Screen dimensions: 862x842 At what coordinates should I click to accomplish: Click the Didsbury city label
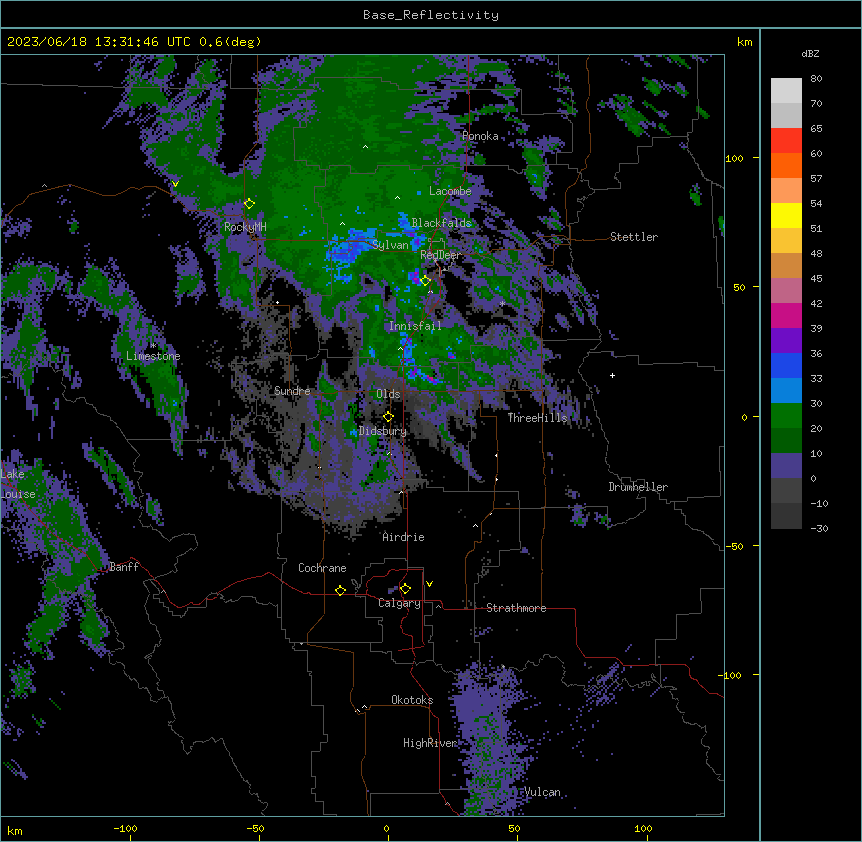(x=383, y=431)
